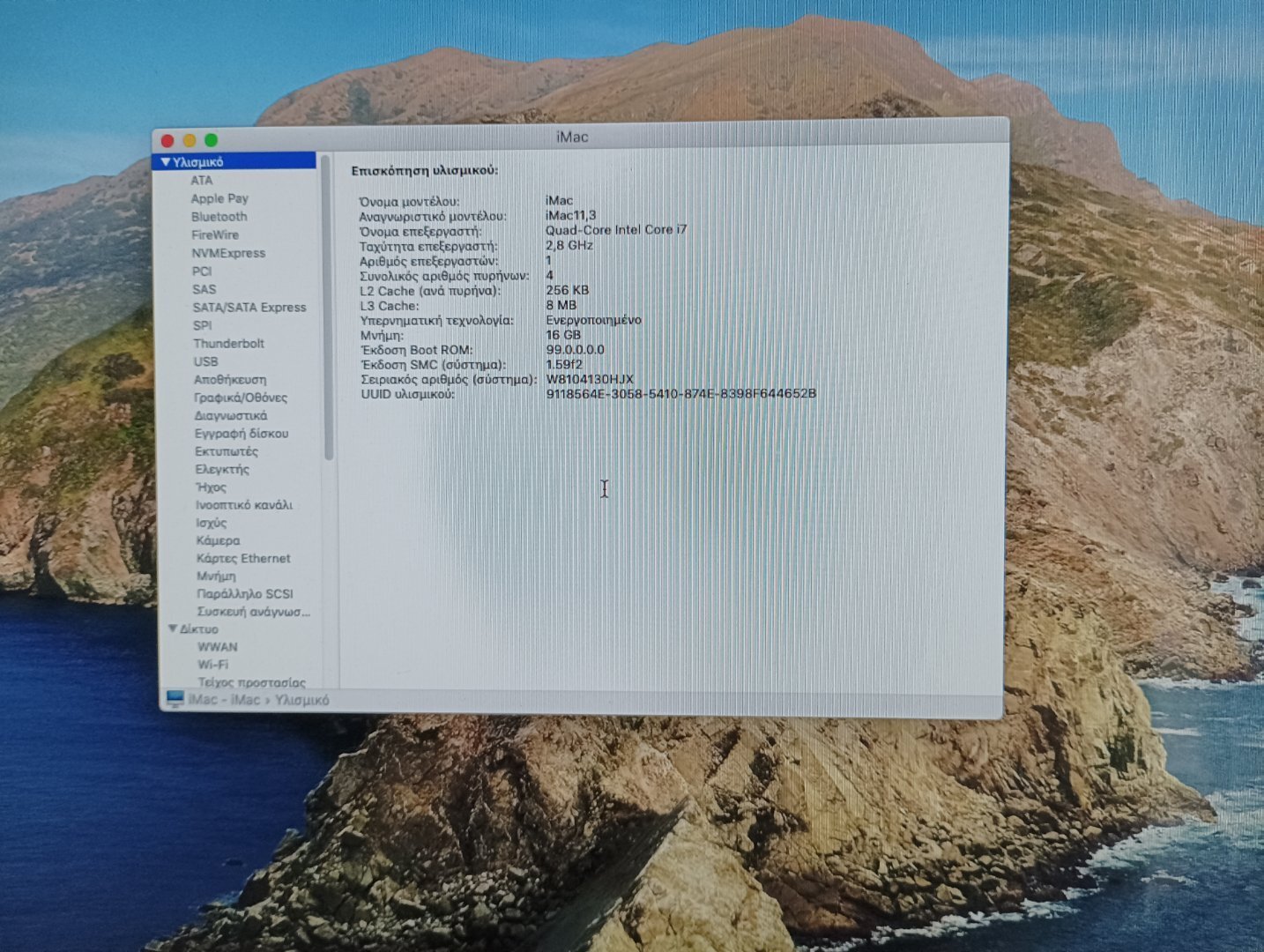Select NVMExpress in the sidebar

coord(228,253)
